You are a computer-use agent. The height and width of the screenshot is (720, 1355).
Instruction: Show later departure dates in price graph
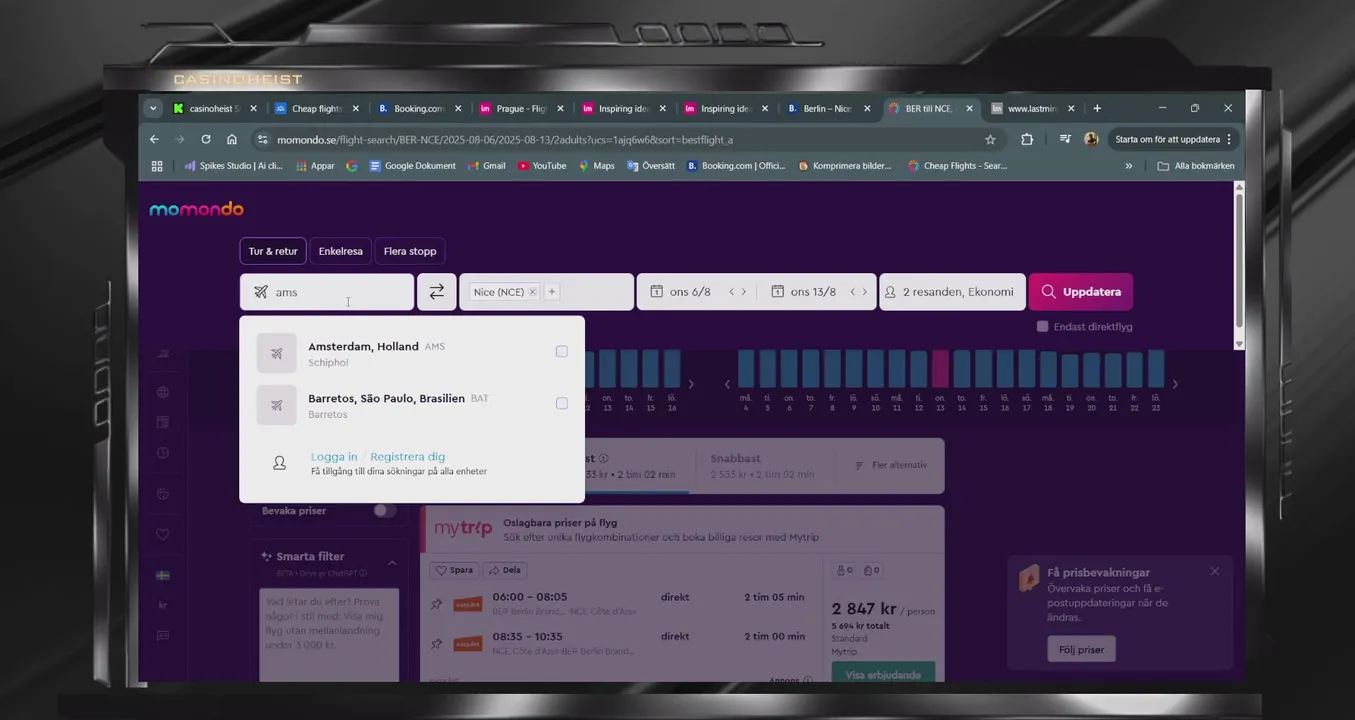click(690, 384)
